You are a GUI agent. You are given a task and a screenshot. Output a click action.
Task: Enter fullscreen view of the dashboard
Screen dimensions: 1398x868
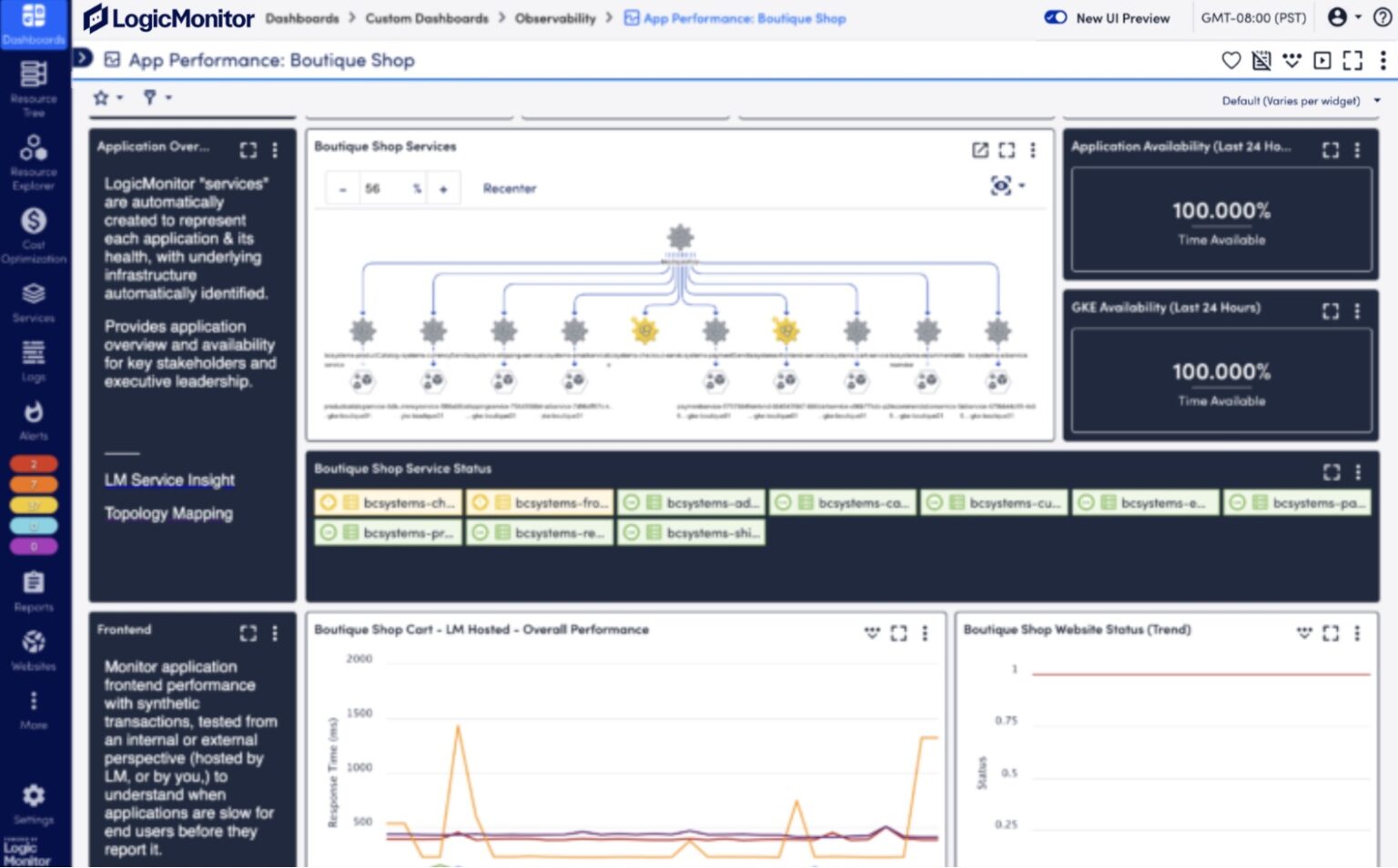click(1351, 60)
